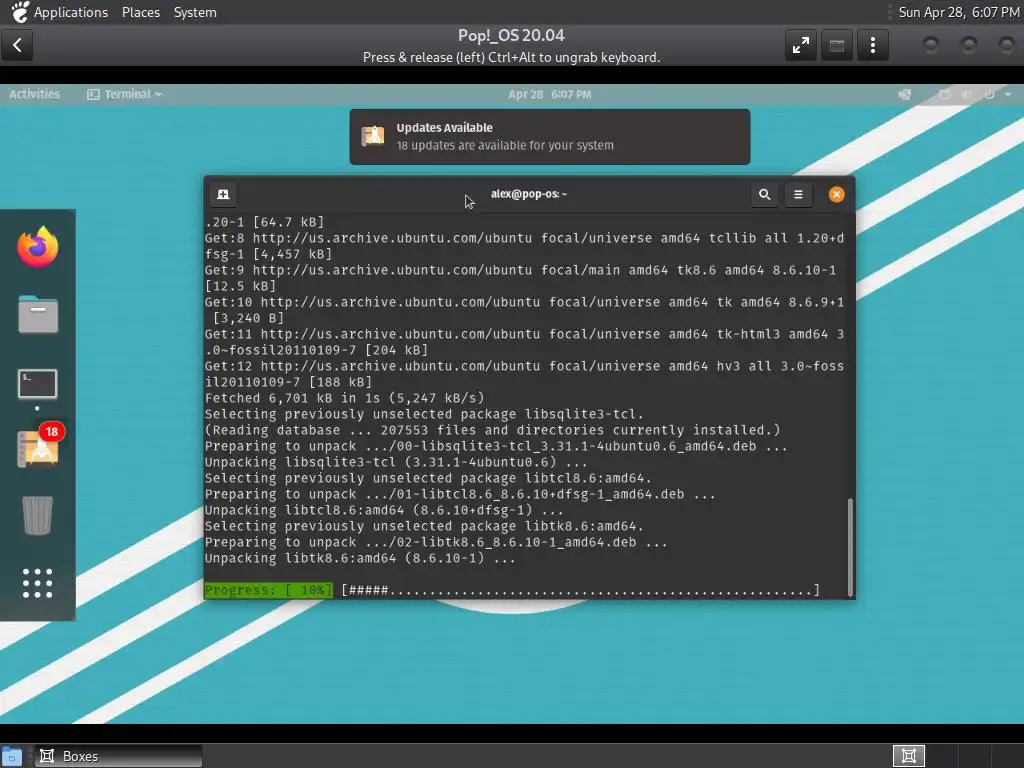Open the Files manager in the dock
Screen dimensions: 1024x768
tap(37, 315)
